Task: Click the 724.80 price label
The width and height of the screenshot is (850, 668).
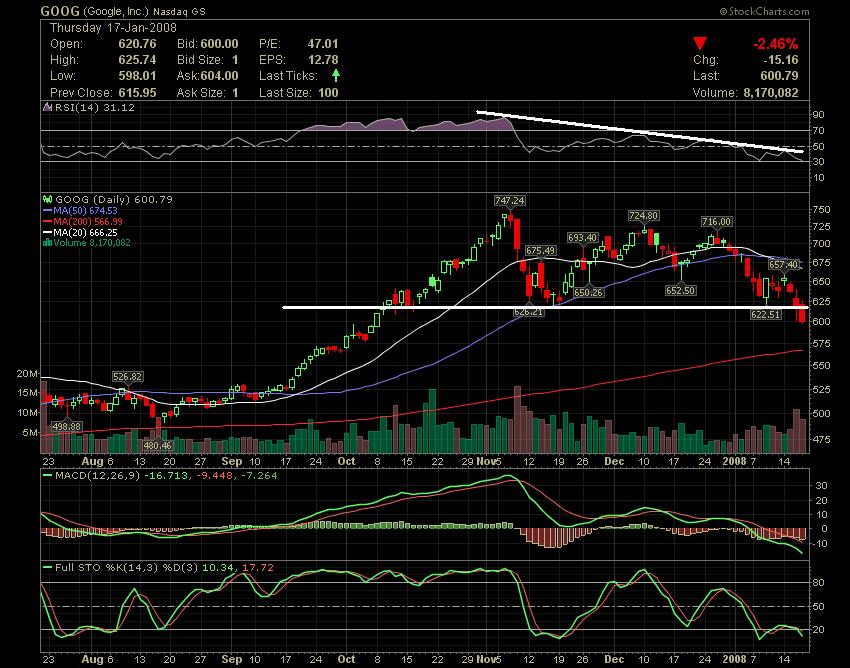Action: tap(643, 215)
